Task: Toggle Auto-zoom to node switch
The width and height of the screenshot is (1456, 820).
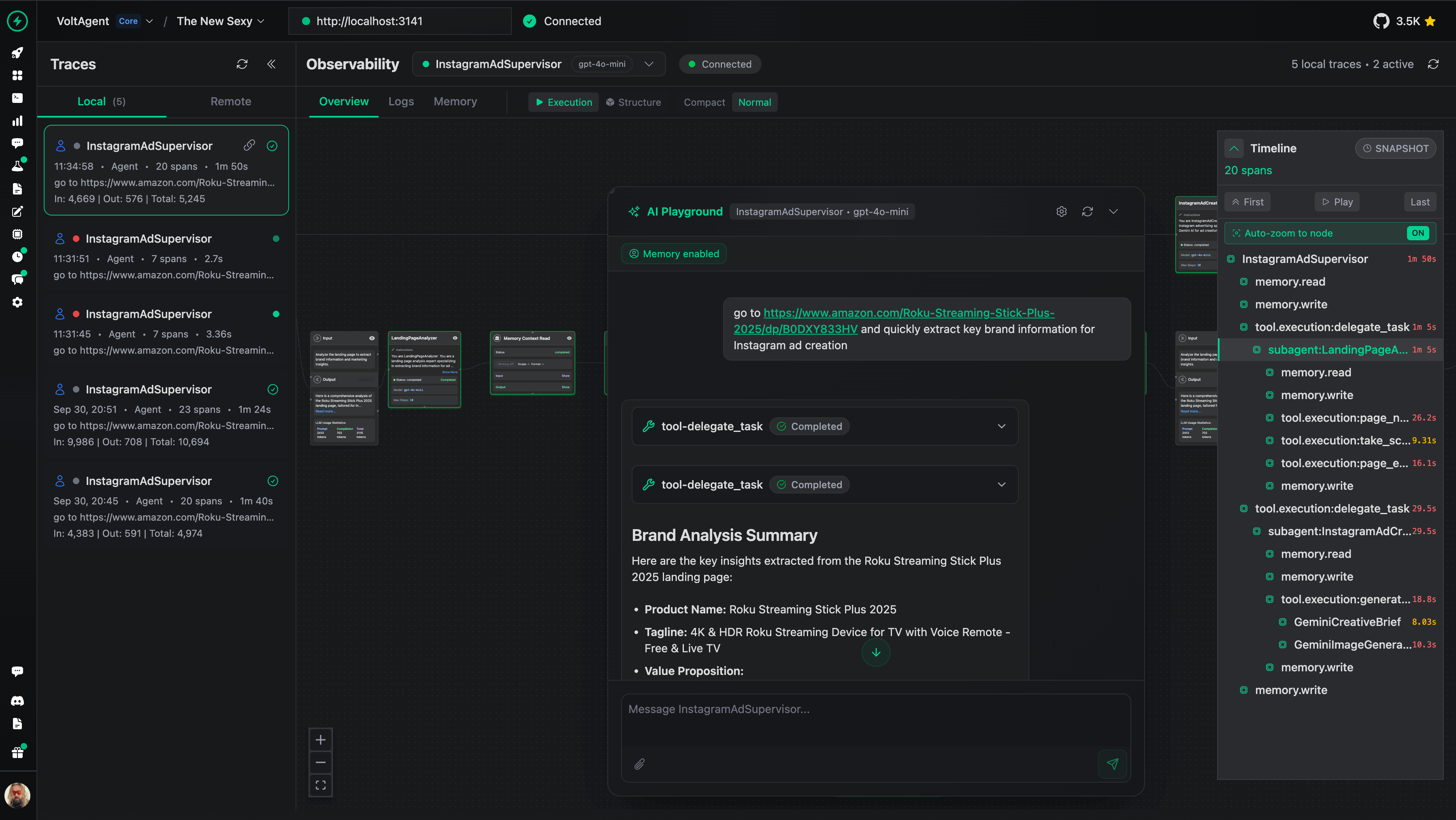Action: tap(1418, 233)
